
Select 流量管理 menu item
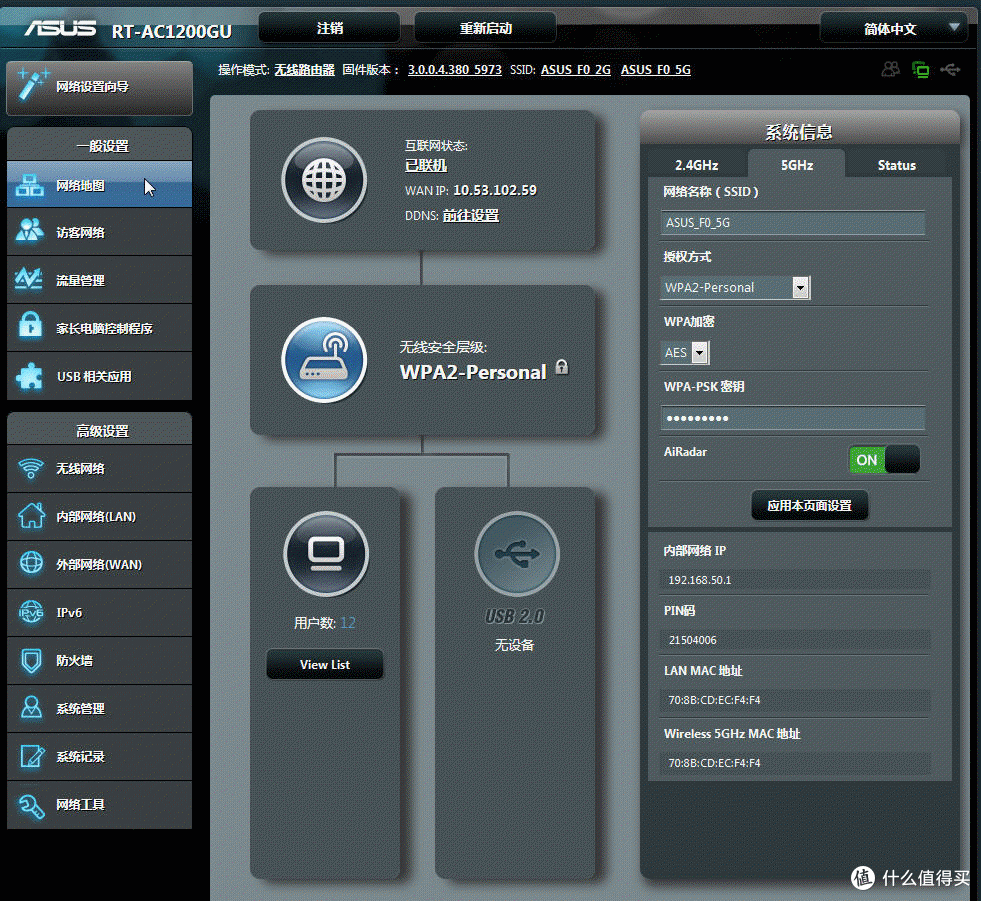(x=99, y=280)
